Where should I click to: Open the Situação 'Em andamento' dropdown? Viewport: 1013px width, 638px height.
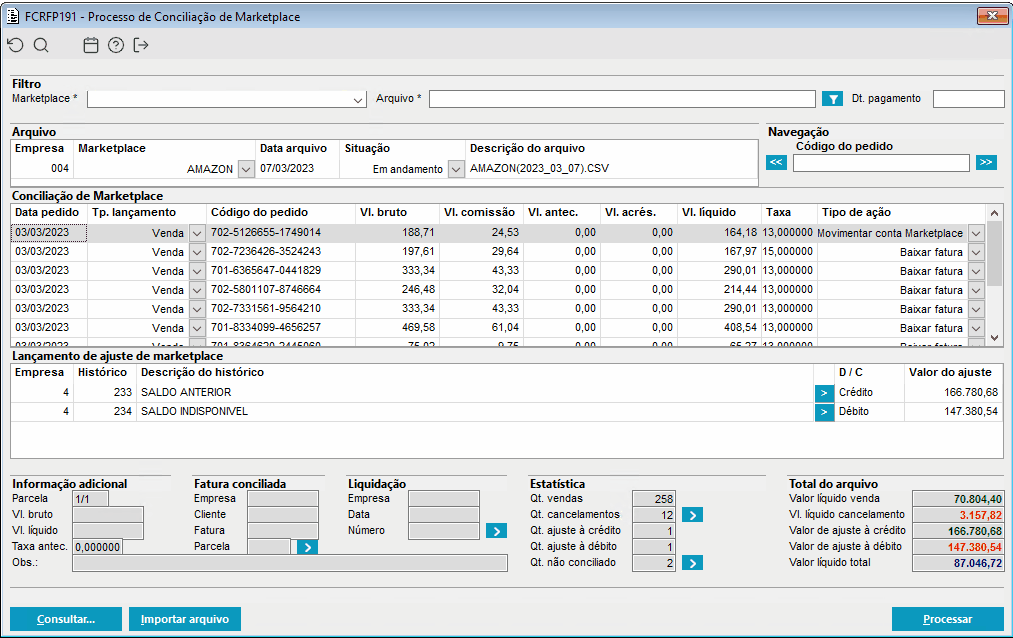click(x=456, y=169)
